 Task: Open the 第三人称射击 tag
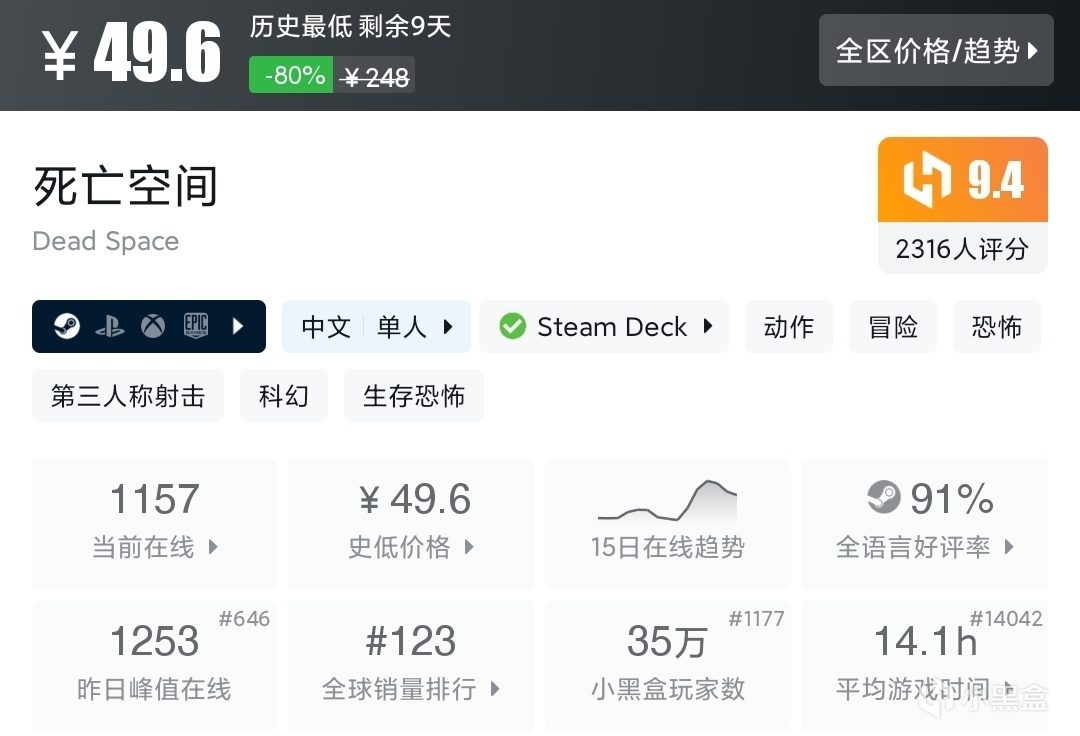pyautogui.click(x=128, y=396)
